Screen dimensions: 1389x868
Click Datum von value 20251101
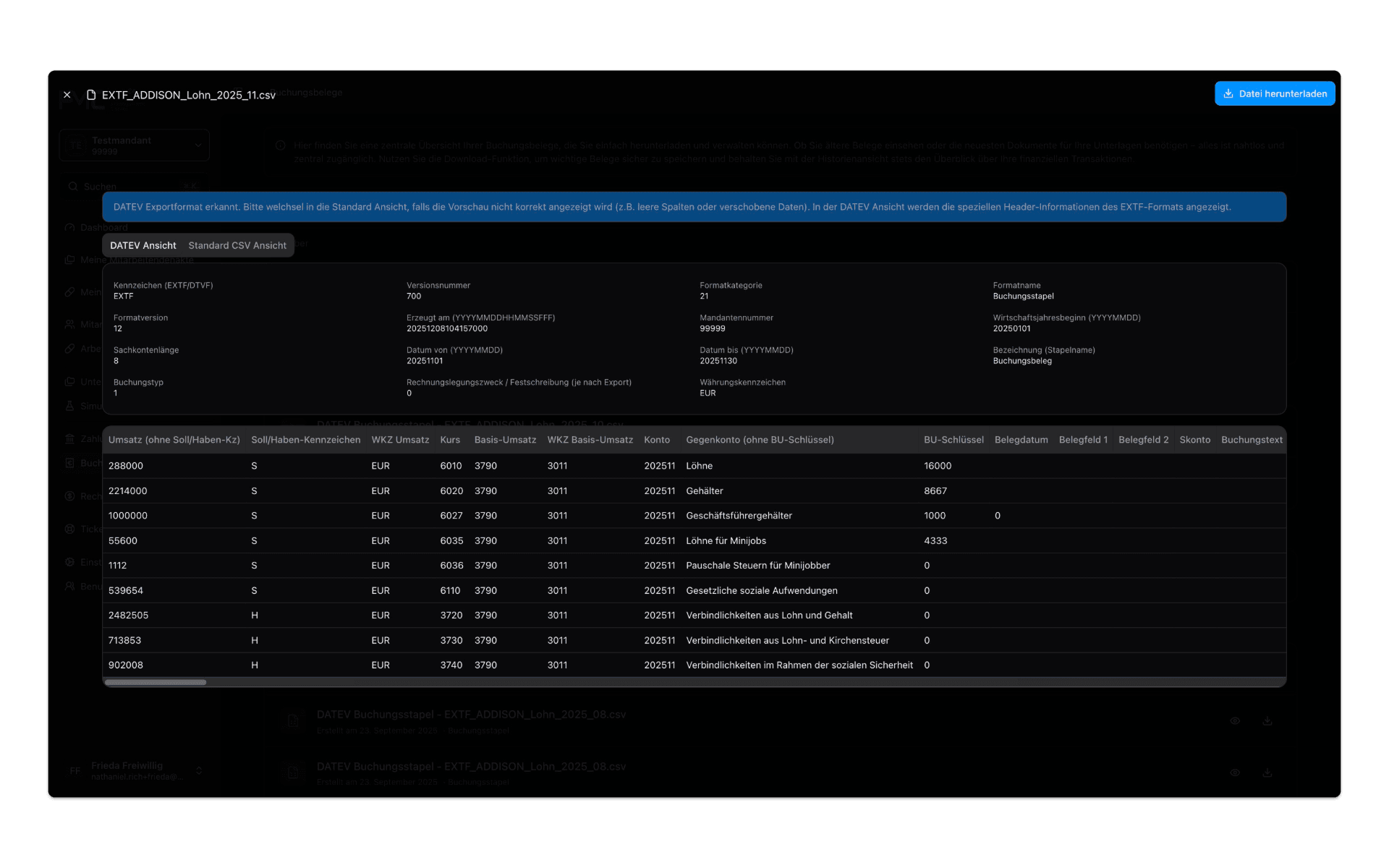pyautogui.click(x=425, y=361)
